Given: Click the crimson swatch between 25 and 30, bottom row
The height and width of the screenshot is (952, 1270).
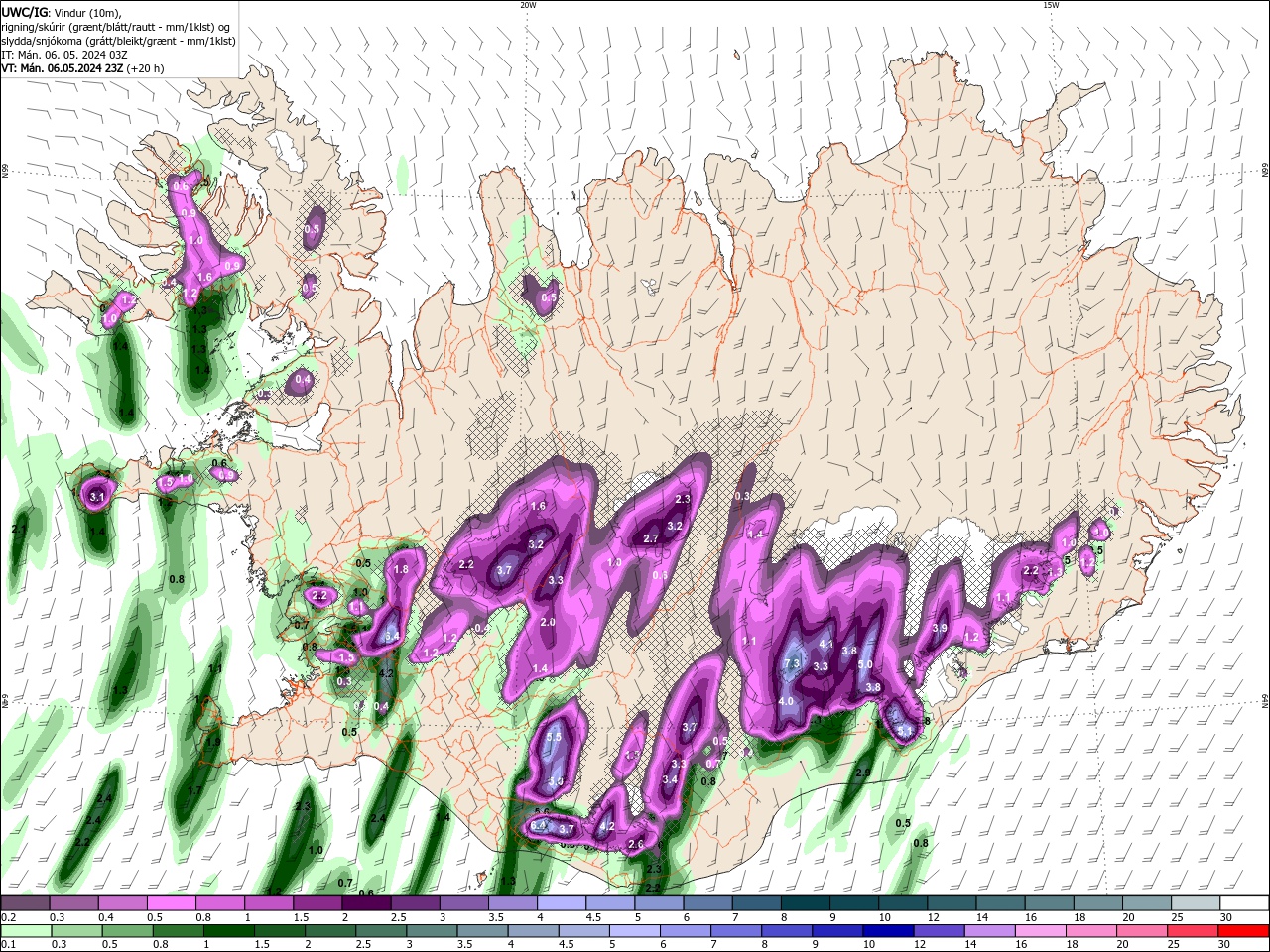Looking at the screenshot, I should point(1192,931).
